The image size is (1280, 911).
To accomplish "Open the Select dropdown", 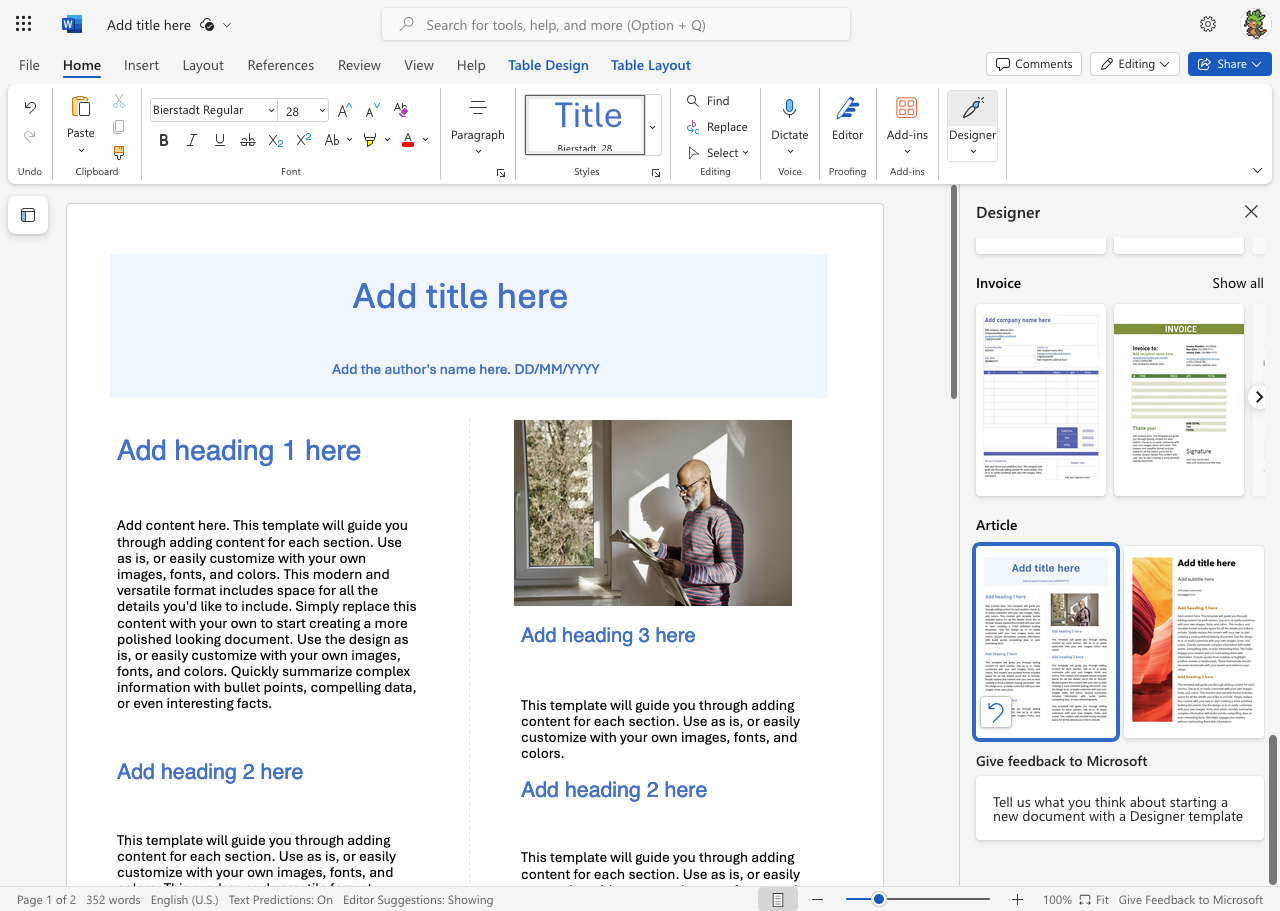I will [718, 153].
